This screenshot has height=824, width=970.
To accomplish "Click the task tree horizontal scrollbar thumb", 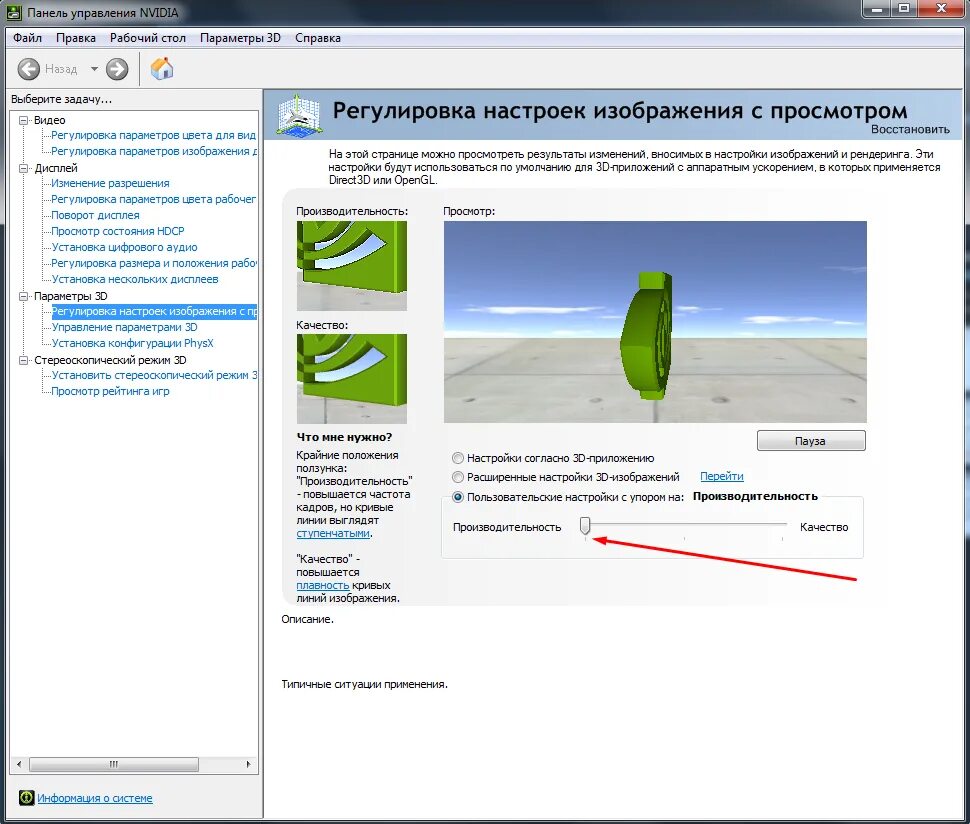I will (x=114, y=764).
